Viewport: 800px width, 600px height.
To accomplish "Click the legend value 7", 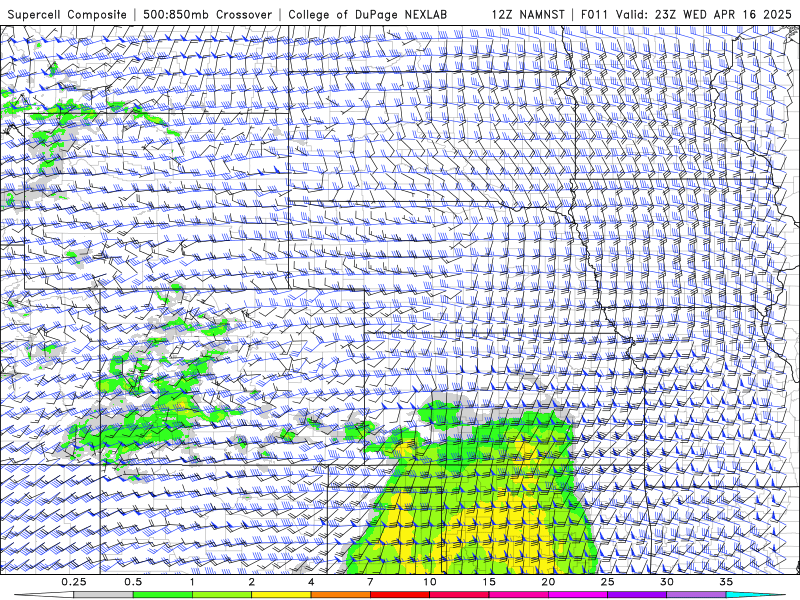I will [x=370, y=582].
